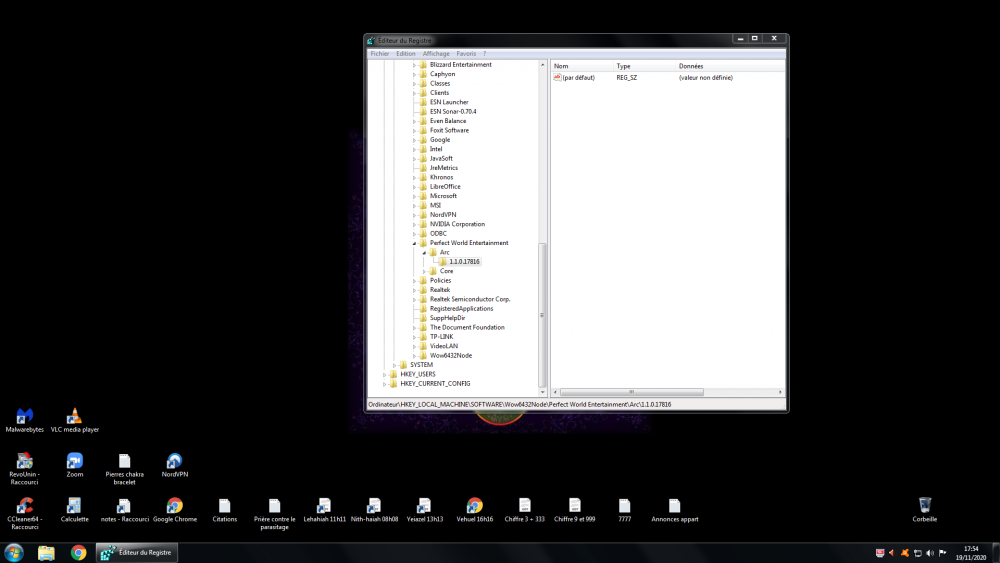Image resolution: width=1000 pixels, height=563 pixels.
Task: Open the Affichage menu
Action: [x=436, y=54]
